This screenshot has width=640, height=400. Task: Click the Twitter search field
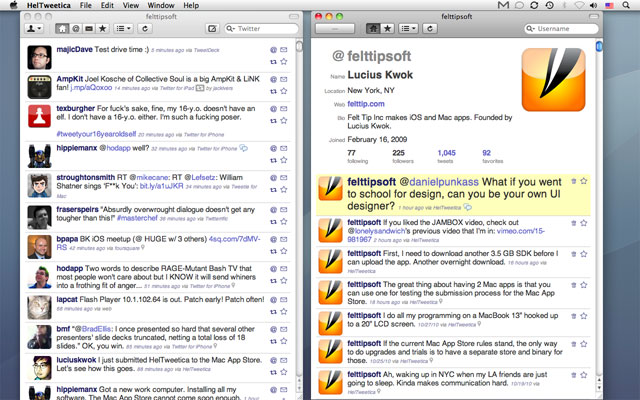(x=262, y=29)
